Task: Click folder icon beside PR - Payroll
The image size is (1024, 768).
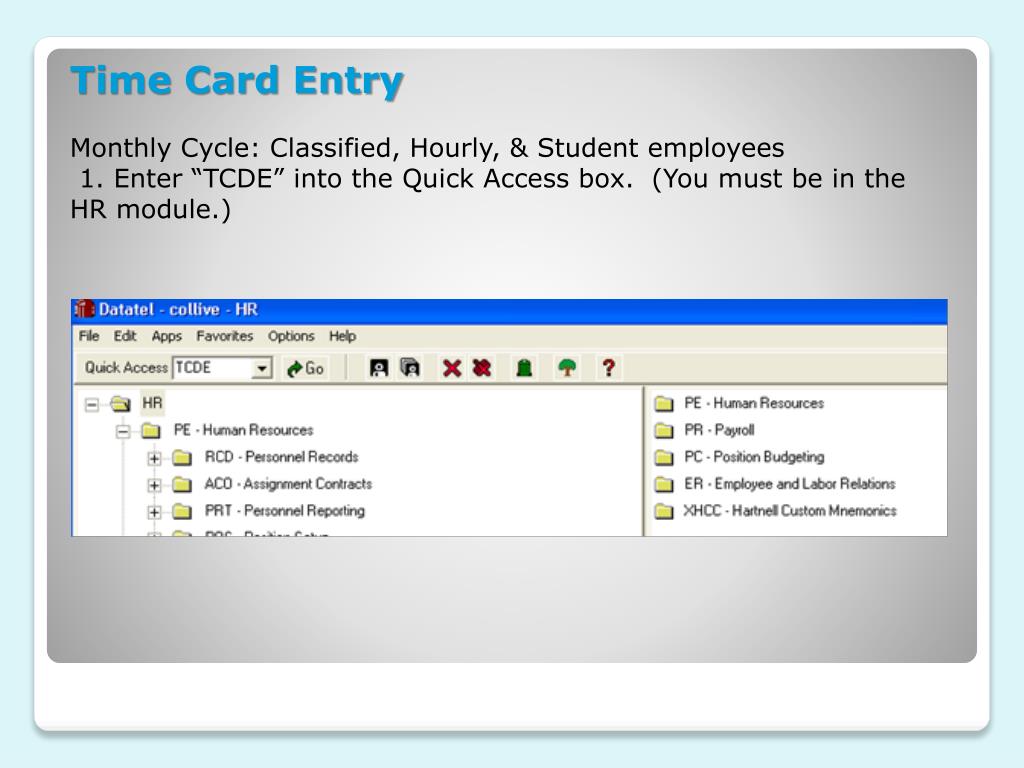Action: (x=664, y=430)
